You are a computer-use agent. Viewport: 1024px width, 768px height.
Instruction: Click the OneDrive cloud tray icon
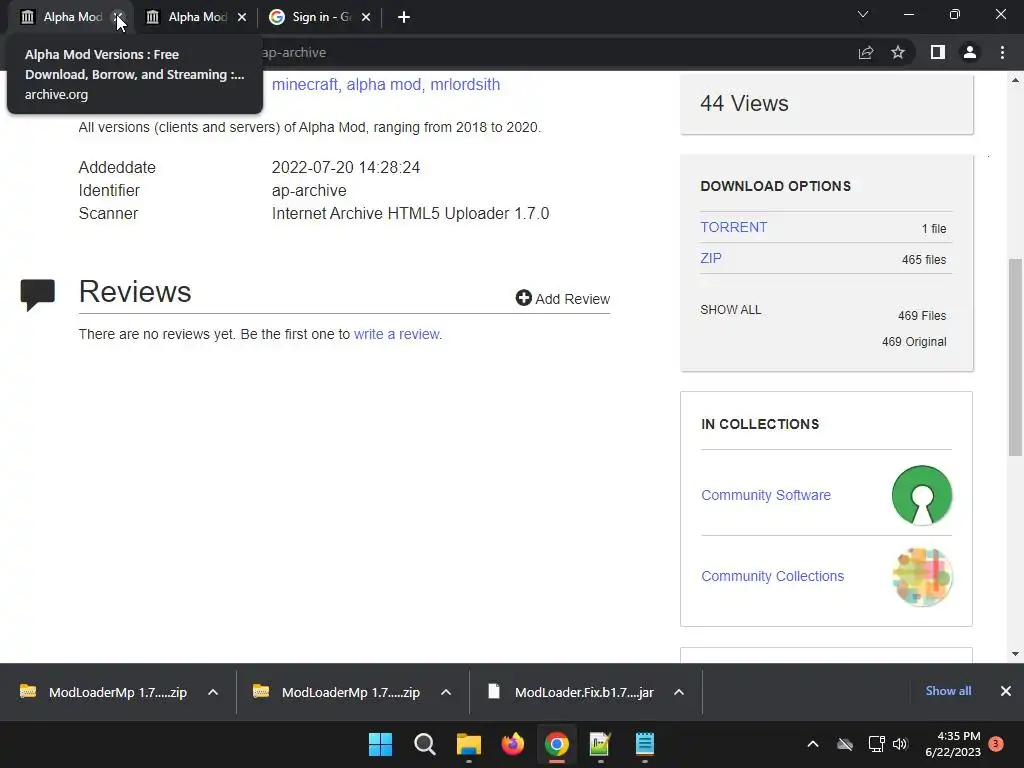pos(845,744)
